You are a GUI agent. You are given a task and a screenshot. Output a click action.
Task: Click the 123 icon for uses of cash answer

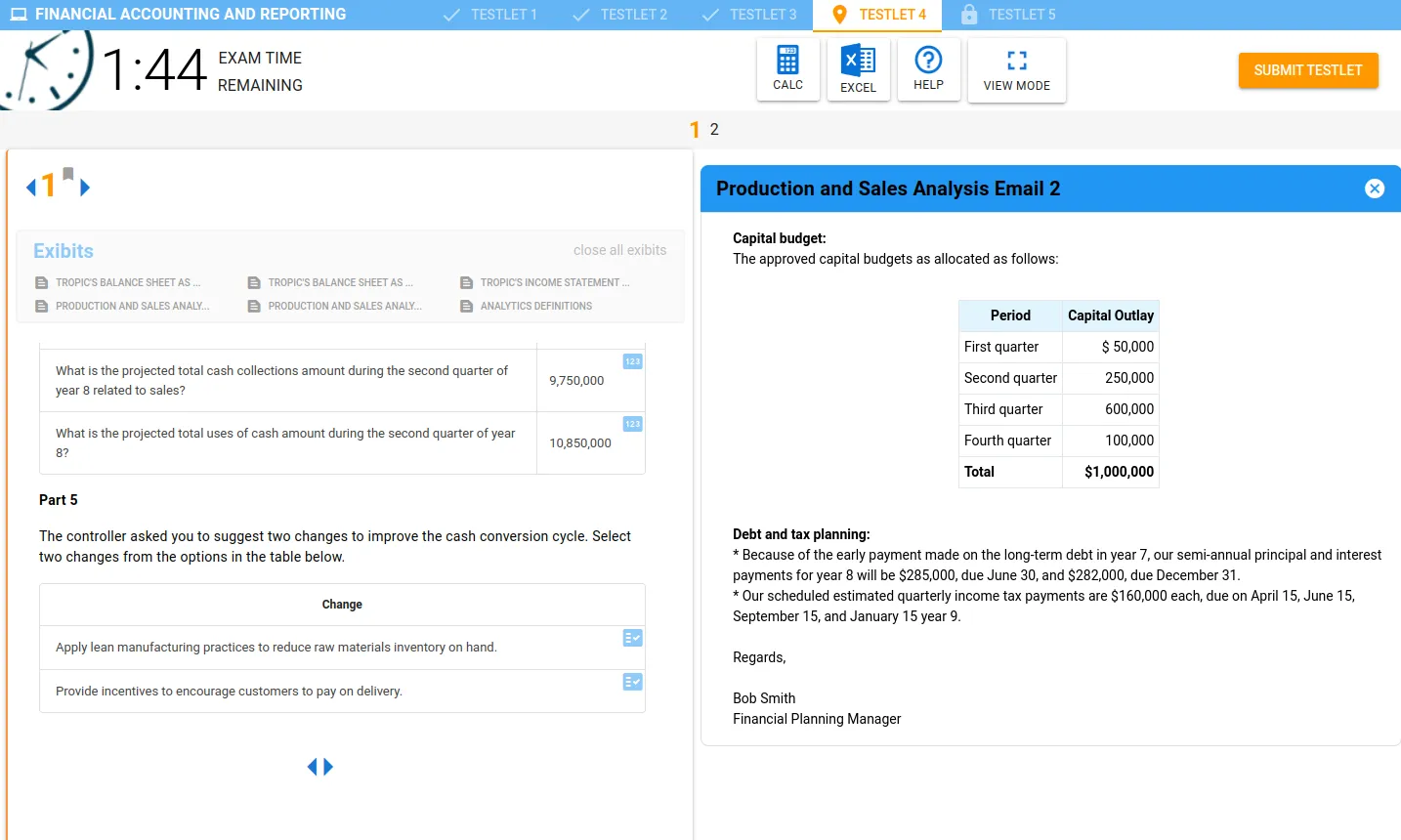633,424
